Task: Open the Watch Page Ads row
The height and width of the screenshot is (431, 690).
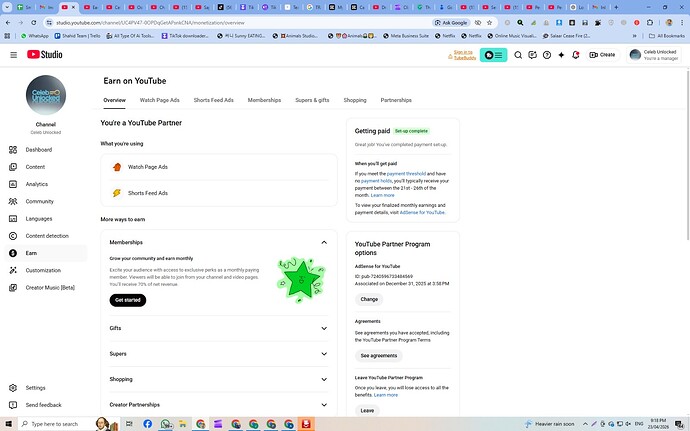Action: click(219, 167)
